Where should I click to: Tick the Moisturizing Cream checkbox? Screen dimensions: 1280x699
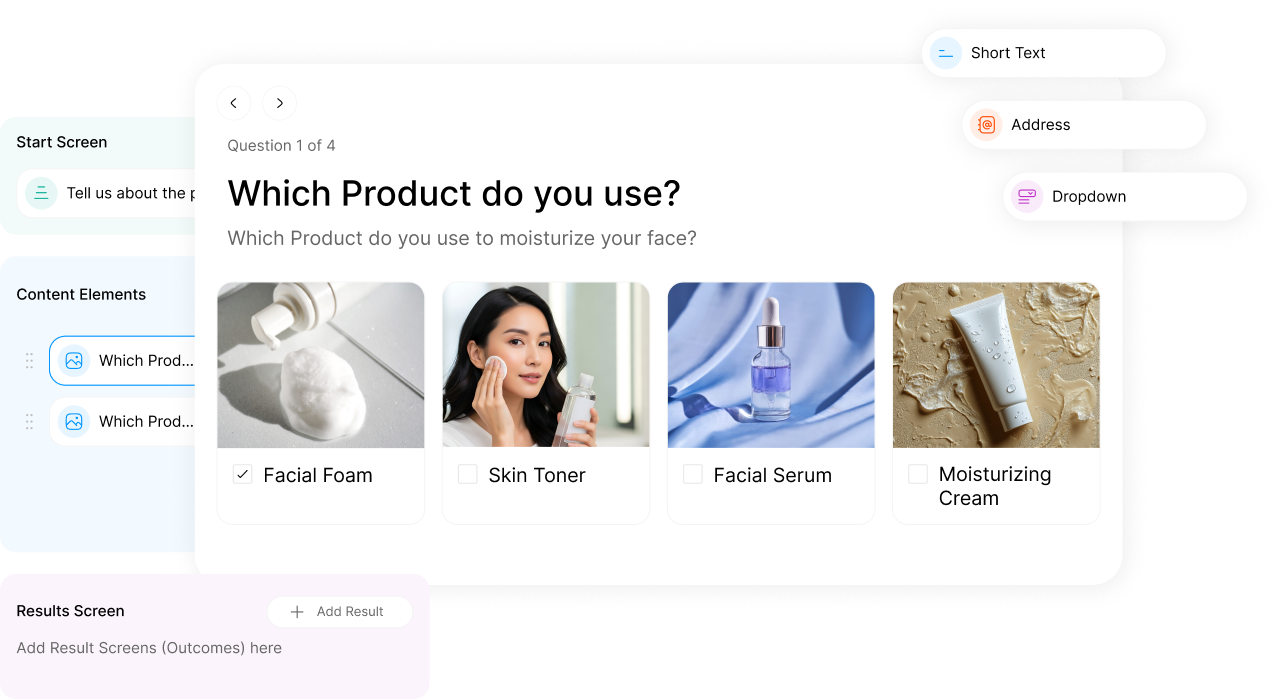click(x=918, y=474)
